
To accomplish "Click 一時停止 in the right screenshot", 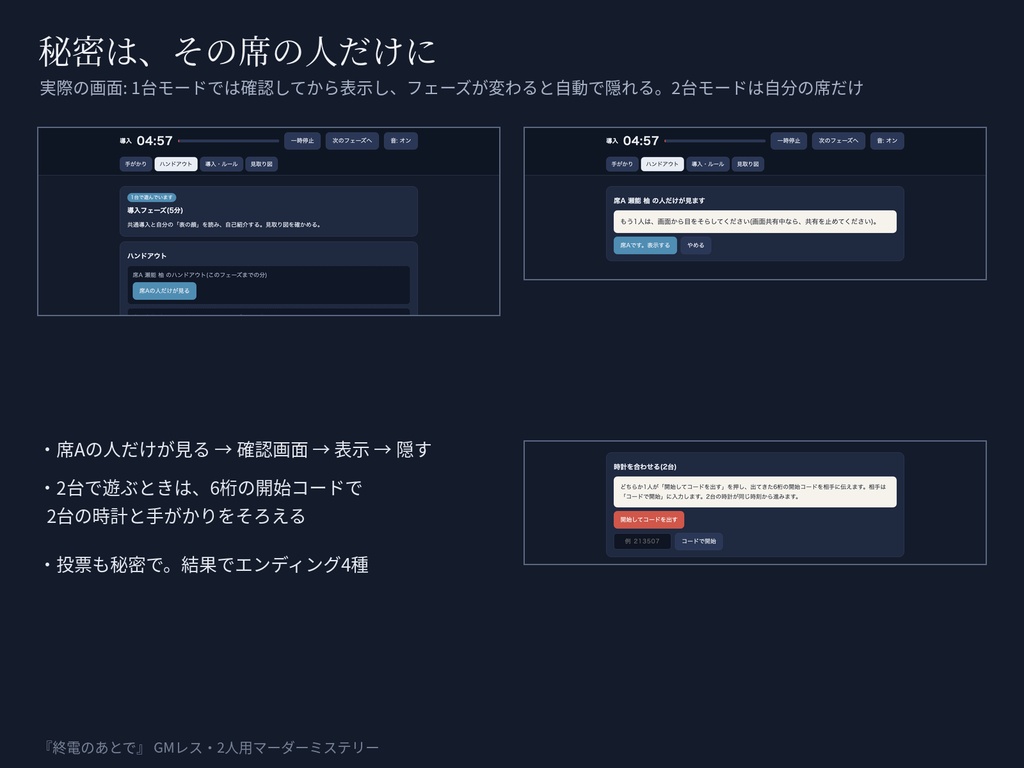I will click(789, 140).
